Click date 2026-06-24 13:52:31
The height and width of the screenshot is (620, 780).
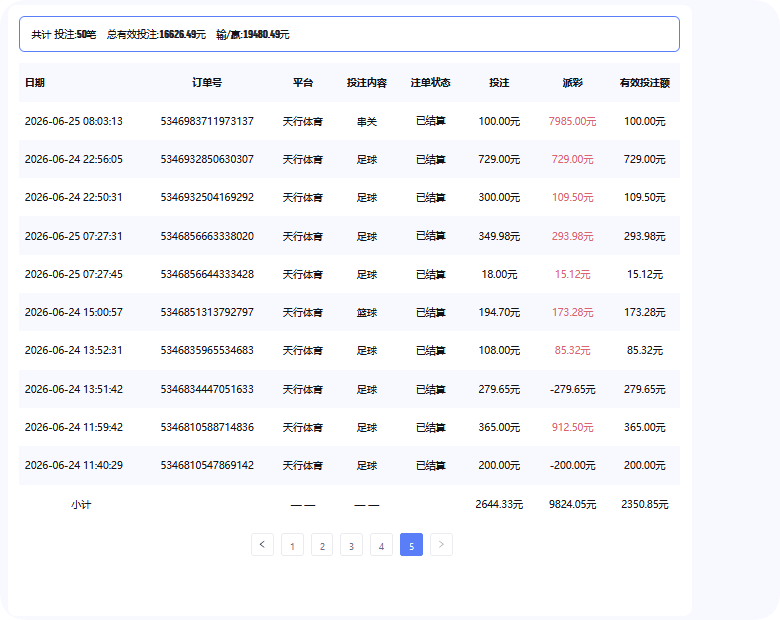74,350
